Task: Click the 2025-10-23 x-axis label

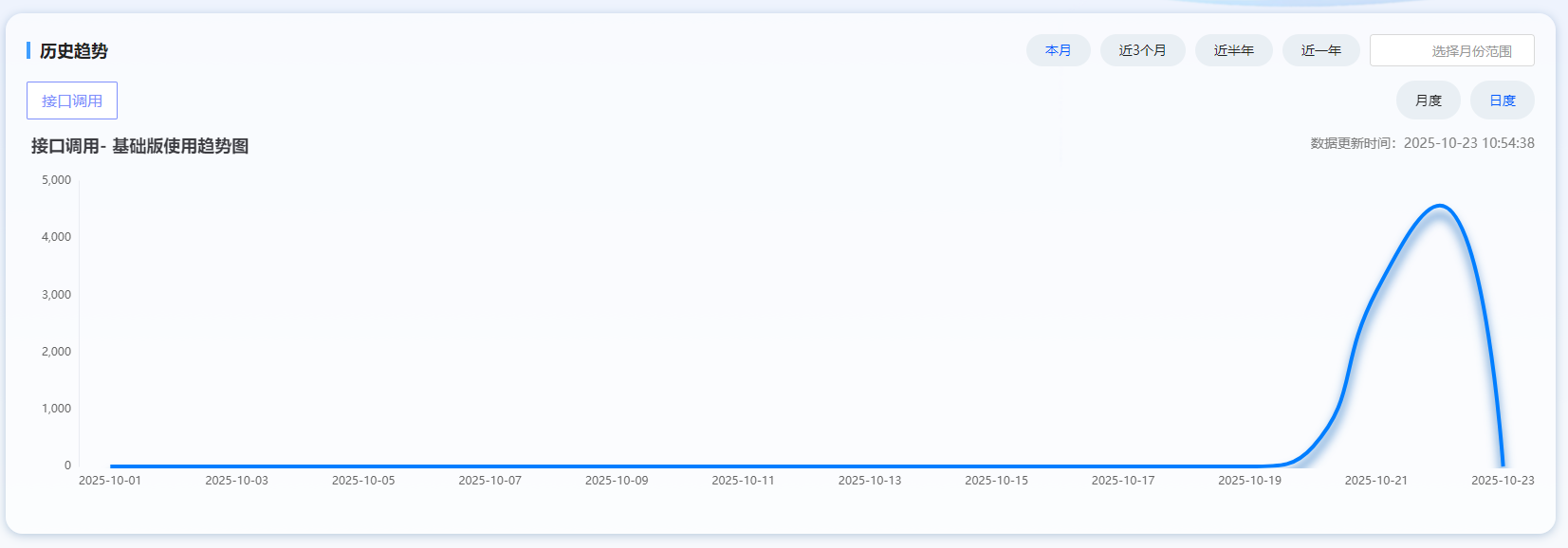Action: pos(1503,481)
